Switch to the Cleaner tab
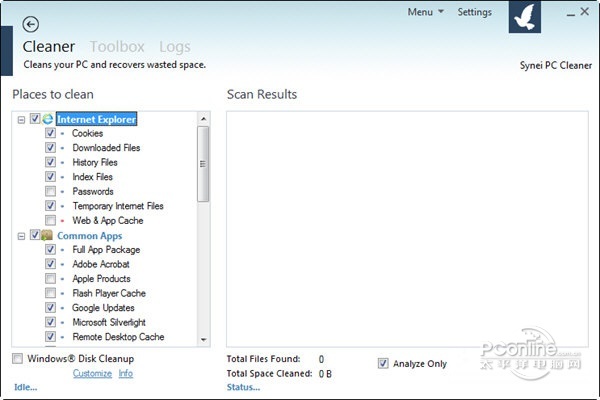Viewport: 600px width, 400px height. 49,47
